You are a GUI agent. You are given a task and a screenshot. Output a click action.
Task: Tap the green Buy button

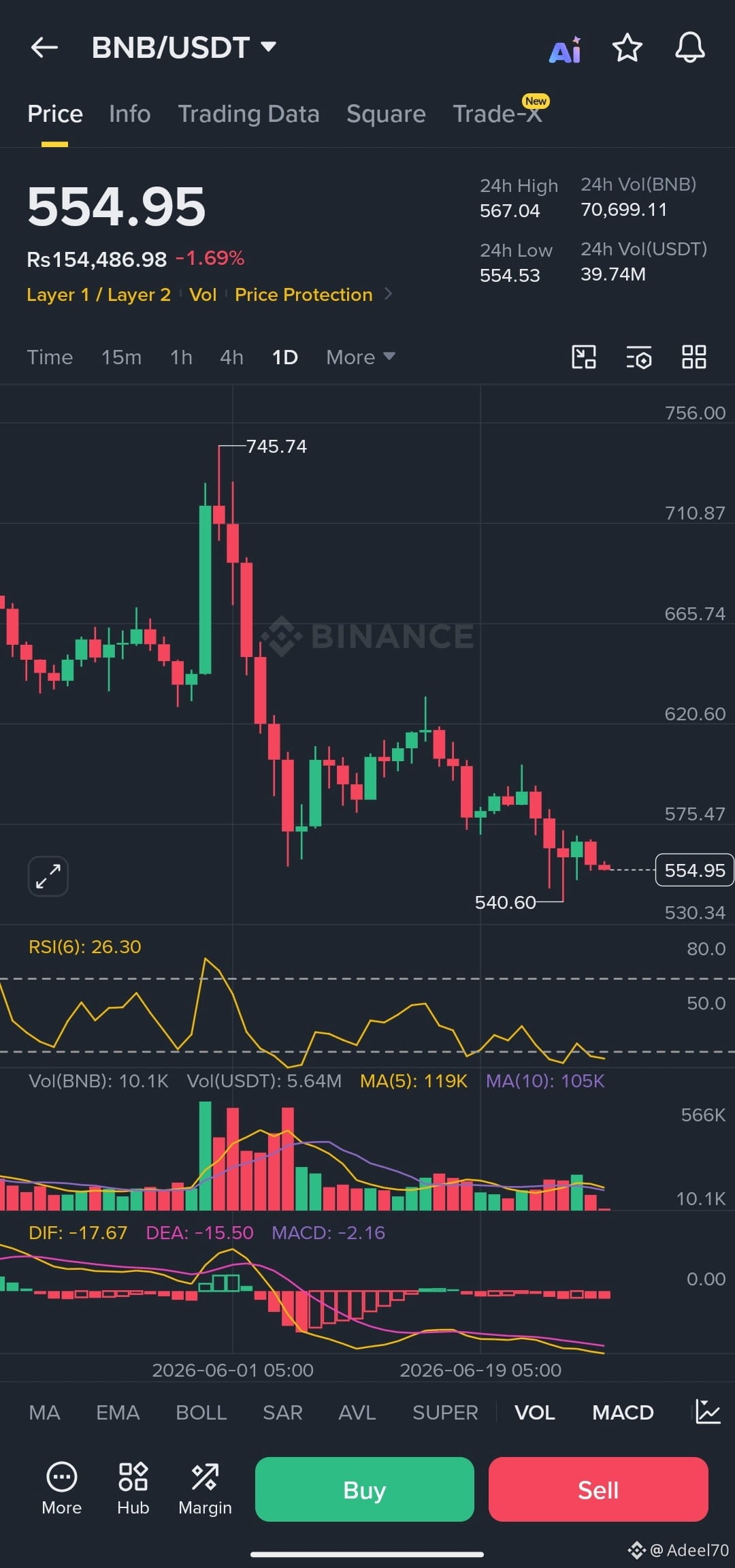pos(365,1489)
